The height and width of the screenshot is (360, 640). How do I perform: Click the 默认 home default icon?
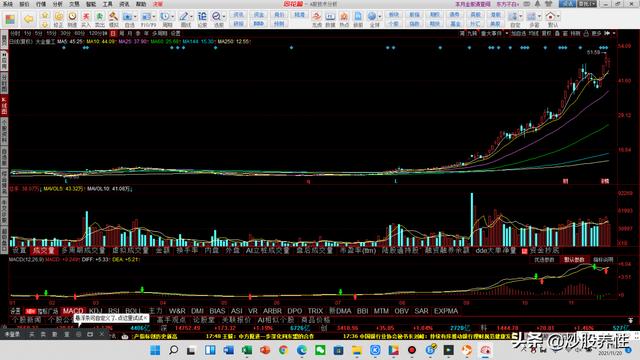pyautogui.click(x=550, y=16)
